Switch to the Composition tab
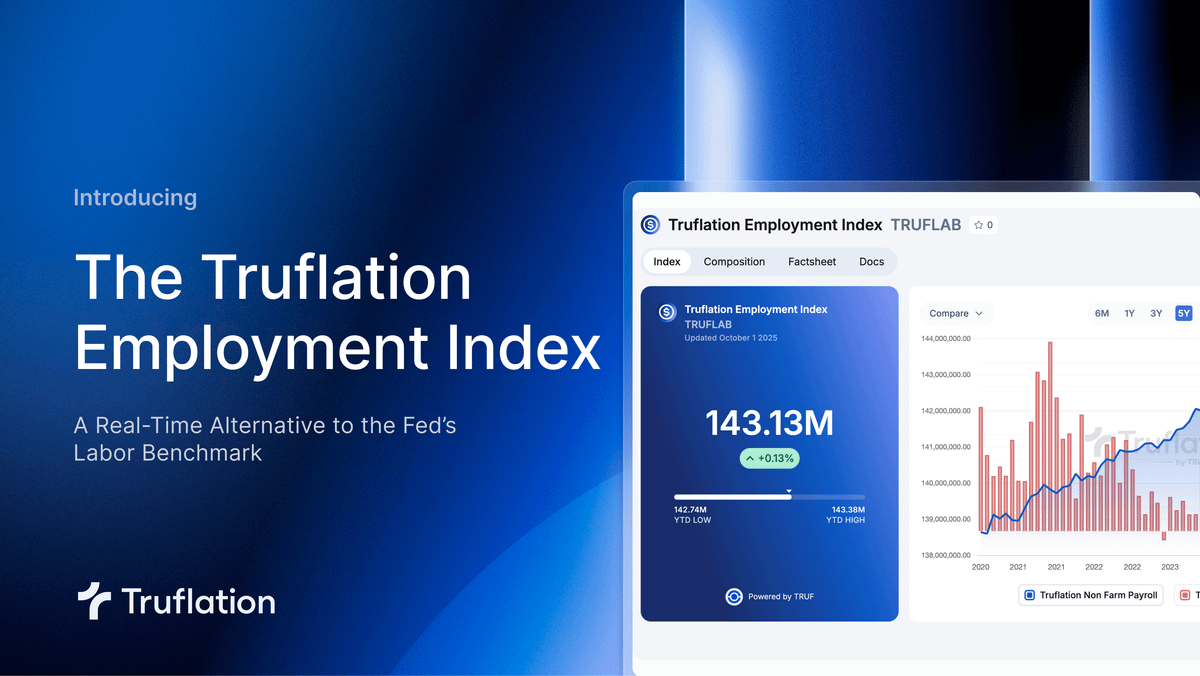1200x676 pixels. click(734, 261)
